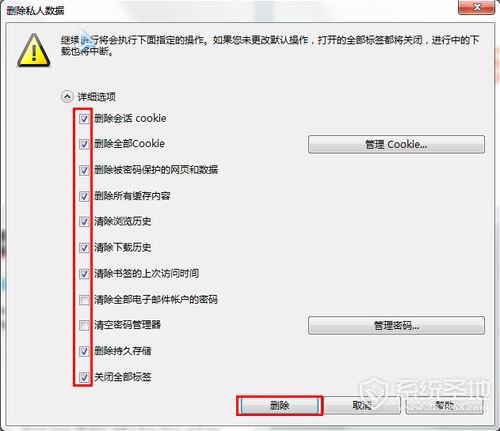The width and height of the screenshot is (500, 431).
Task: Click the 详细选项 label text
Action: 97,97
